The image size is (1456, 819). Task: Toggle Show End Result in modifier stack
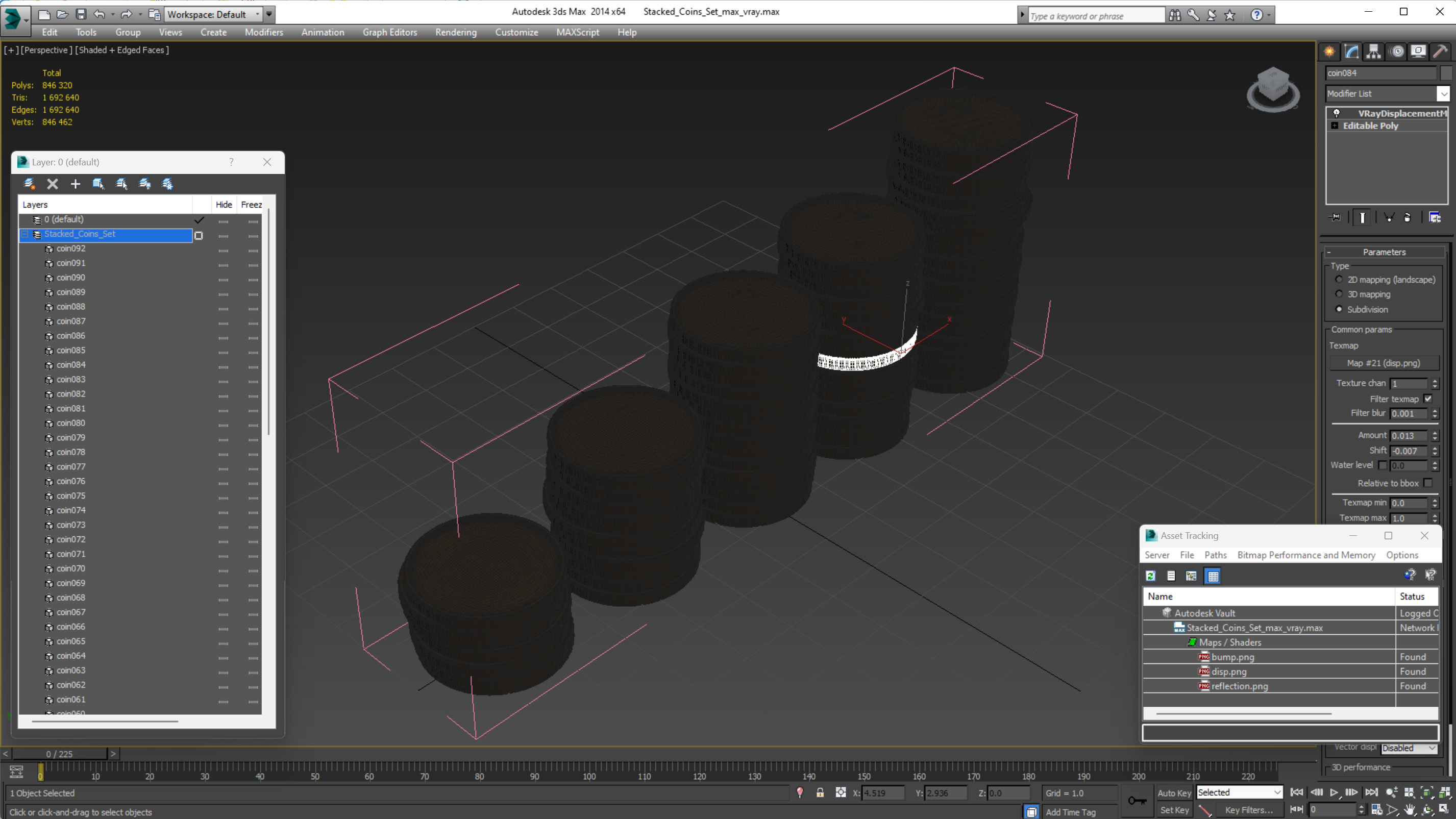(x=1362, y=217)
